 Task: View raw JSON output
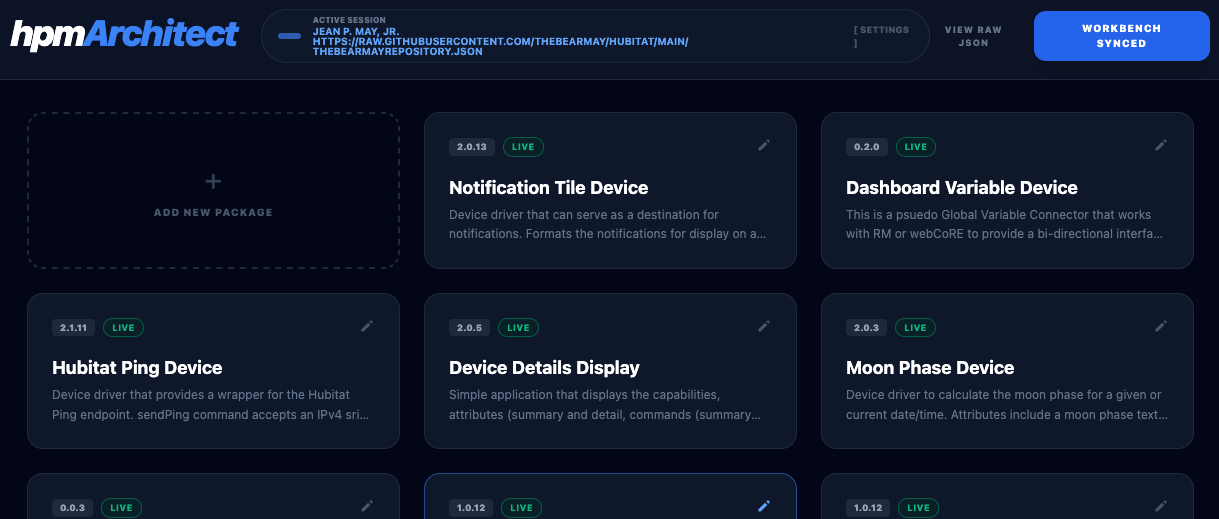pos(973,36)
